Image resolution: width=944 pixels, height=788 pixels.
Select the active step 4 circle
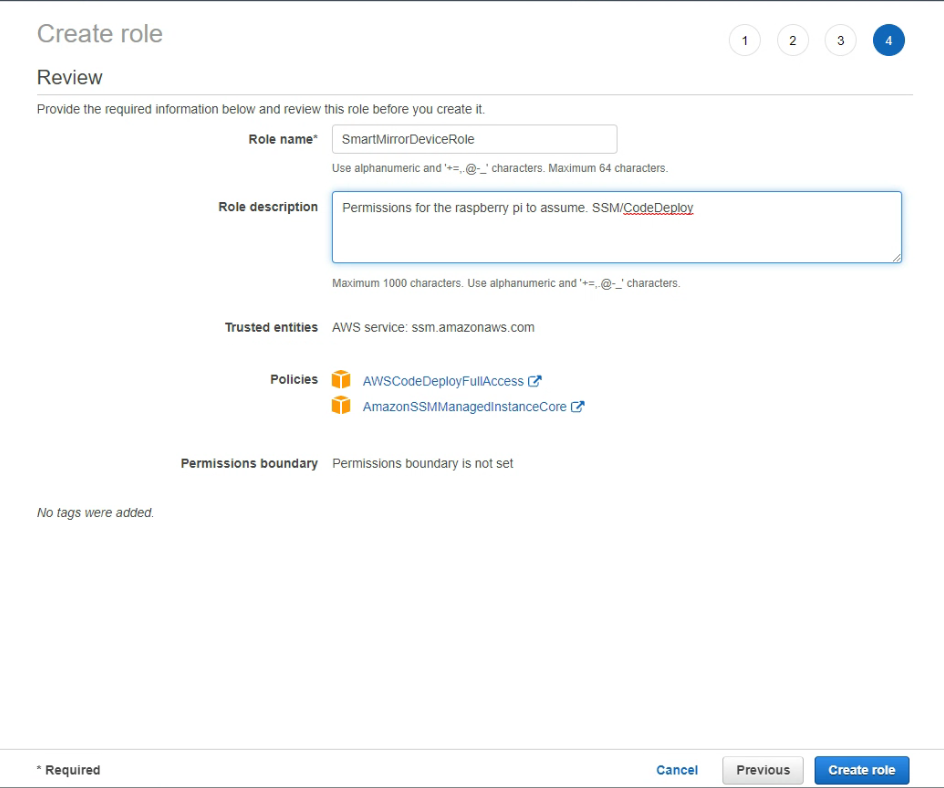pyautogui.click(x=889, y=40)
